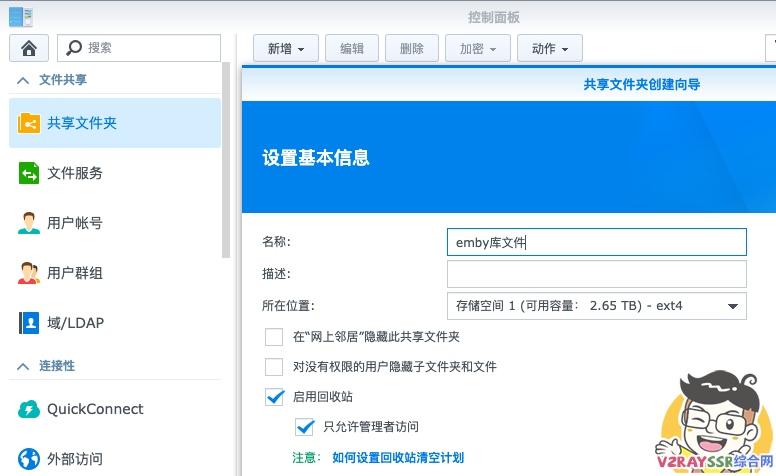Open File Services green icon

click(29, 173)
